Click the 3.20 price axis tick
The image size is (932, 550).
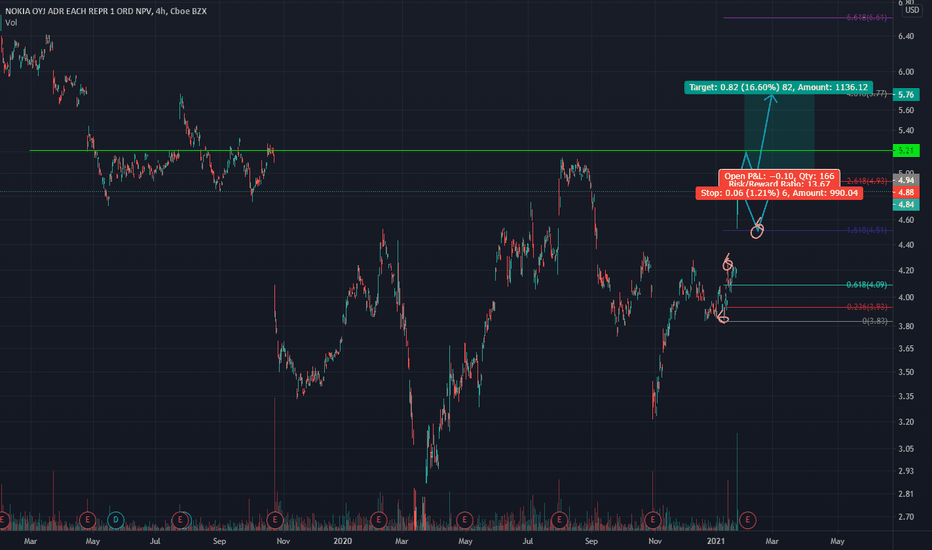point(906,422)
